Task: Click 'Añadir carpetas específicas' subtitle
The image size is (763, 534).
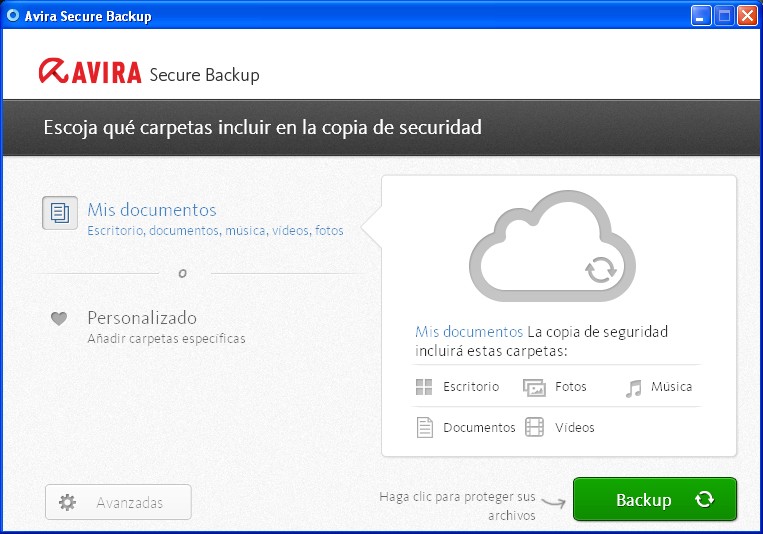Action: (166, 338)
